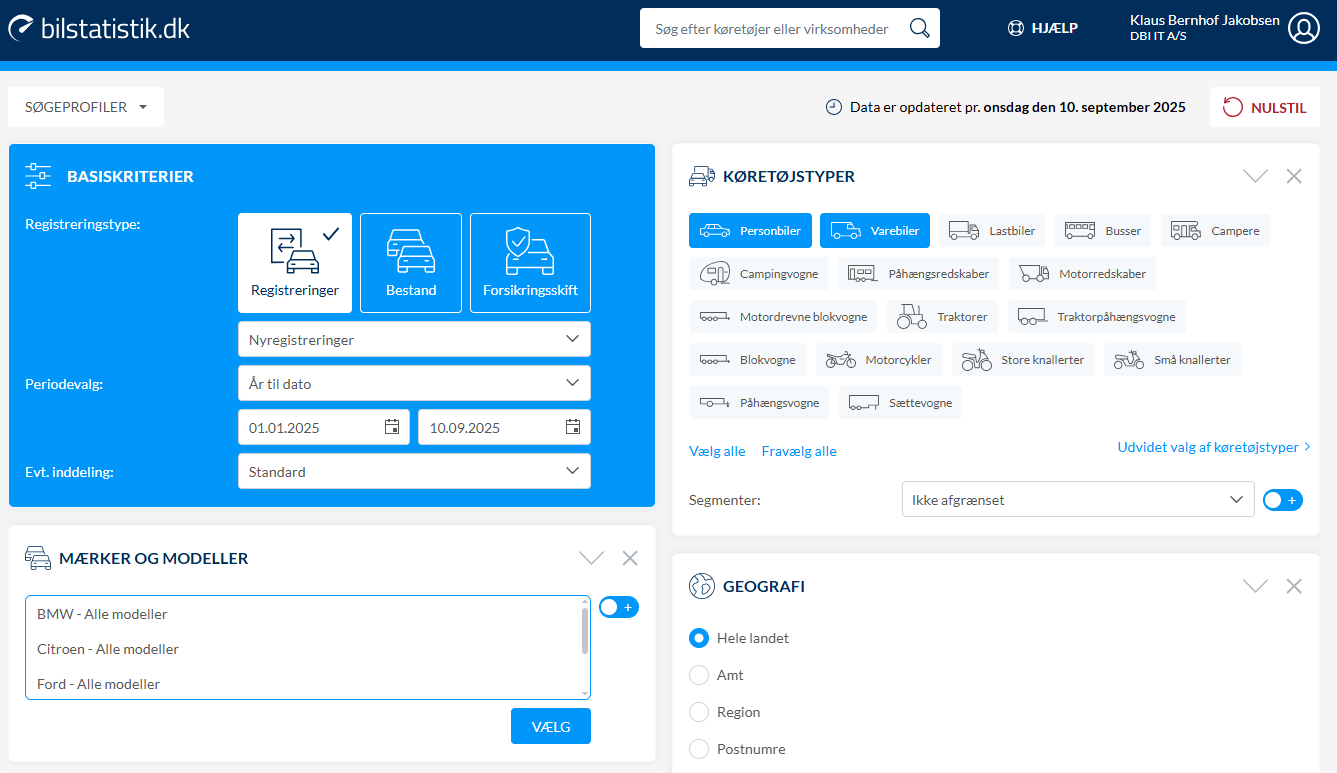
Task: Open the Hjælp menu item
Action: [1043, 28]
